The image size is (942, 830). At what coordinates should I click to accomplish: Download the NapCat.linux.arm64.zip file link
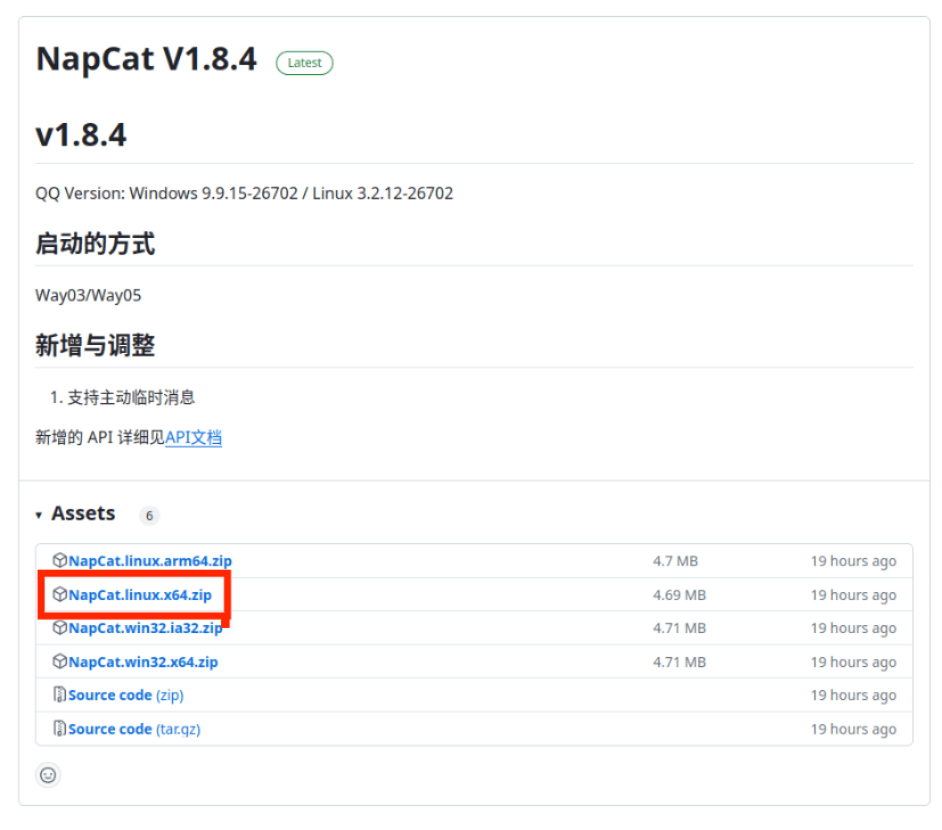(150, 561)
